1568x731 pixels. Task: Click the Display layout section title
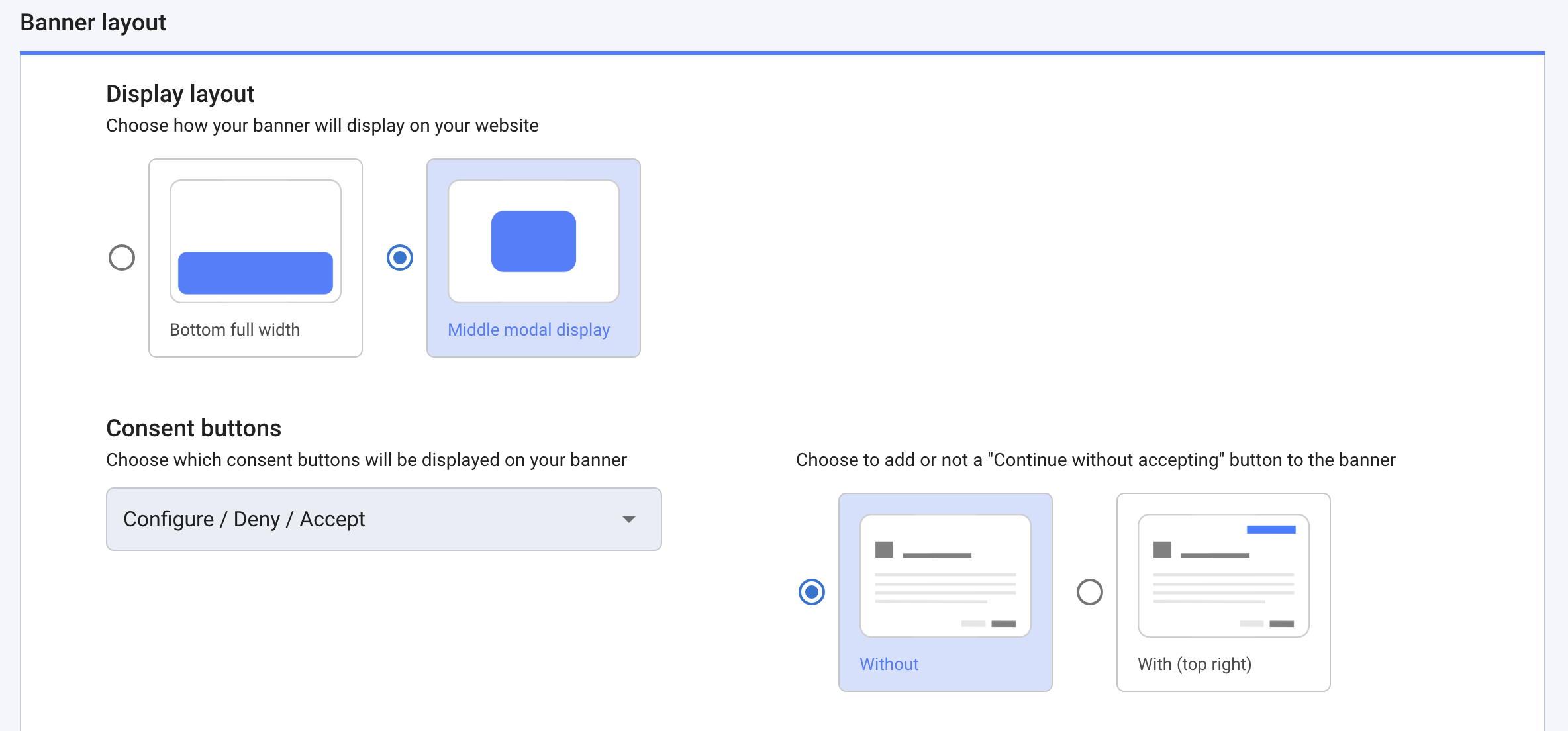point(179,93)
